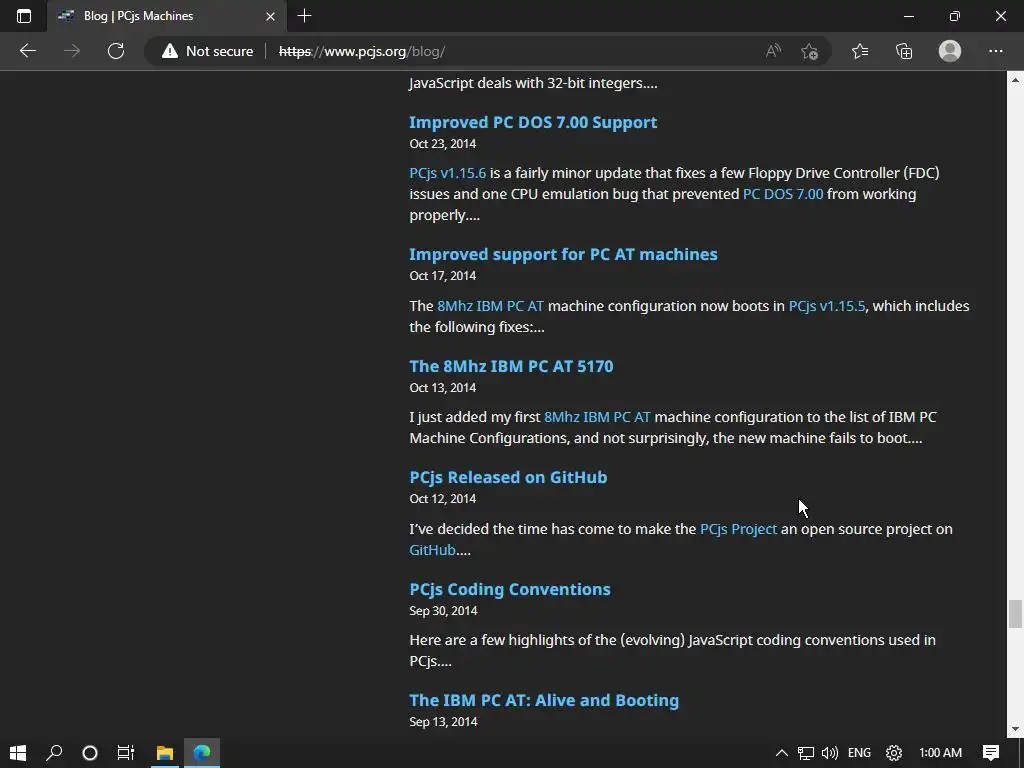This screenshot has width=1024, height=768.
Task: Open The IBM PC AT: Alive and Booting
Action: (x=544, y=700)
